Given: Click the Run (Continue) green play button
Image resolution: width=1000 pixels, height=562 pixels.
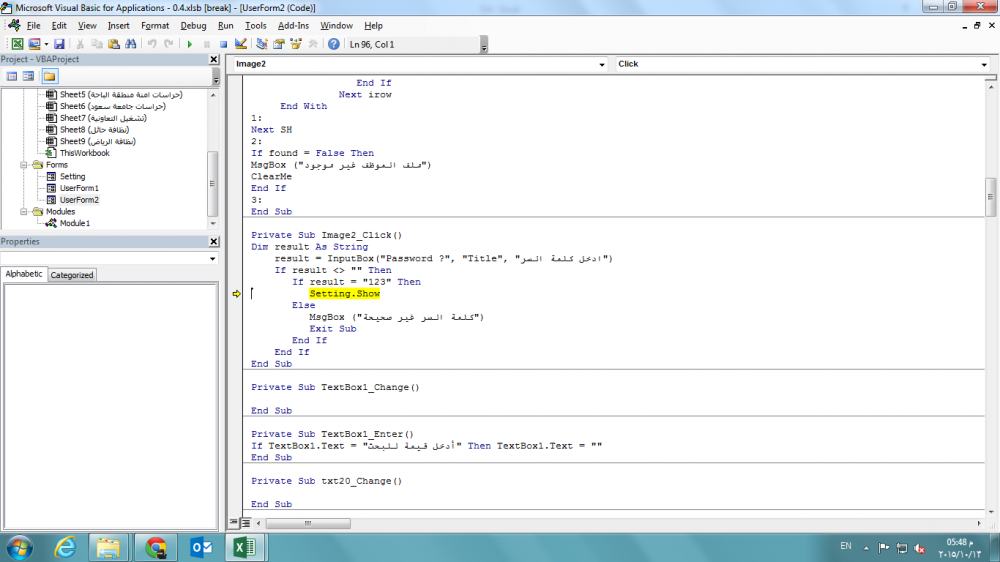Looking at the screenshot, I should (x=190, y=44).
